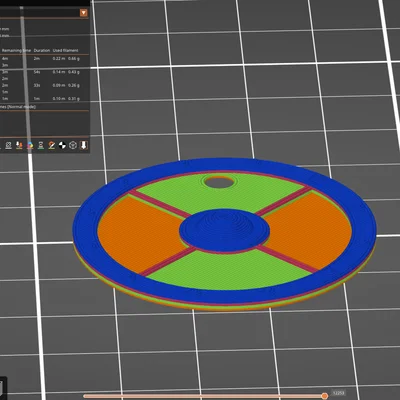
Task: Click the 54s duration value
Action: [x=37, y=72]
